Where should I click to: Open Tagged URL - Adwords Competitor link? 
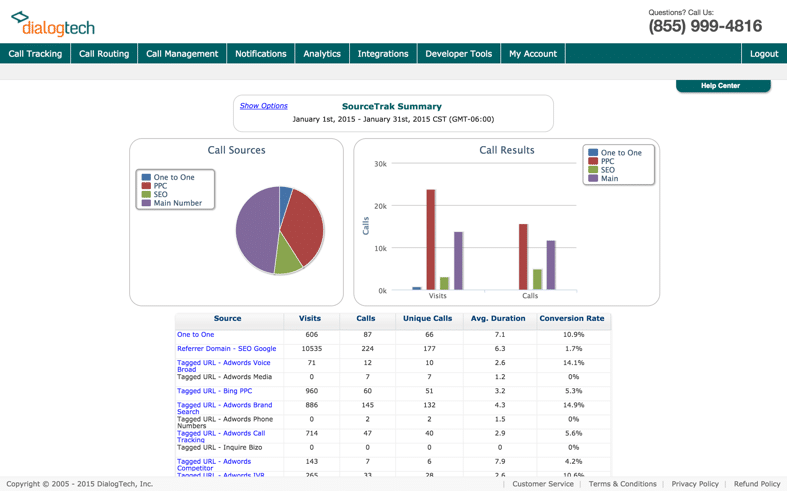[214, 464]
